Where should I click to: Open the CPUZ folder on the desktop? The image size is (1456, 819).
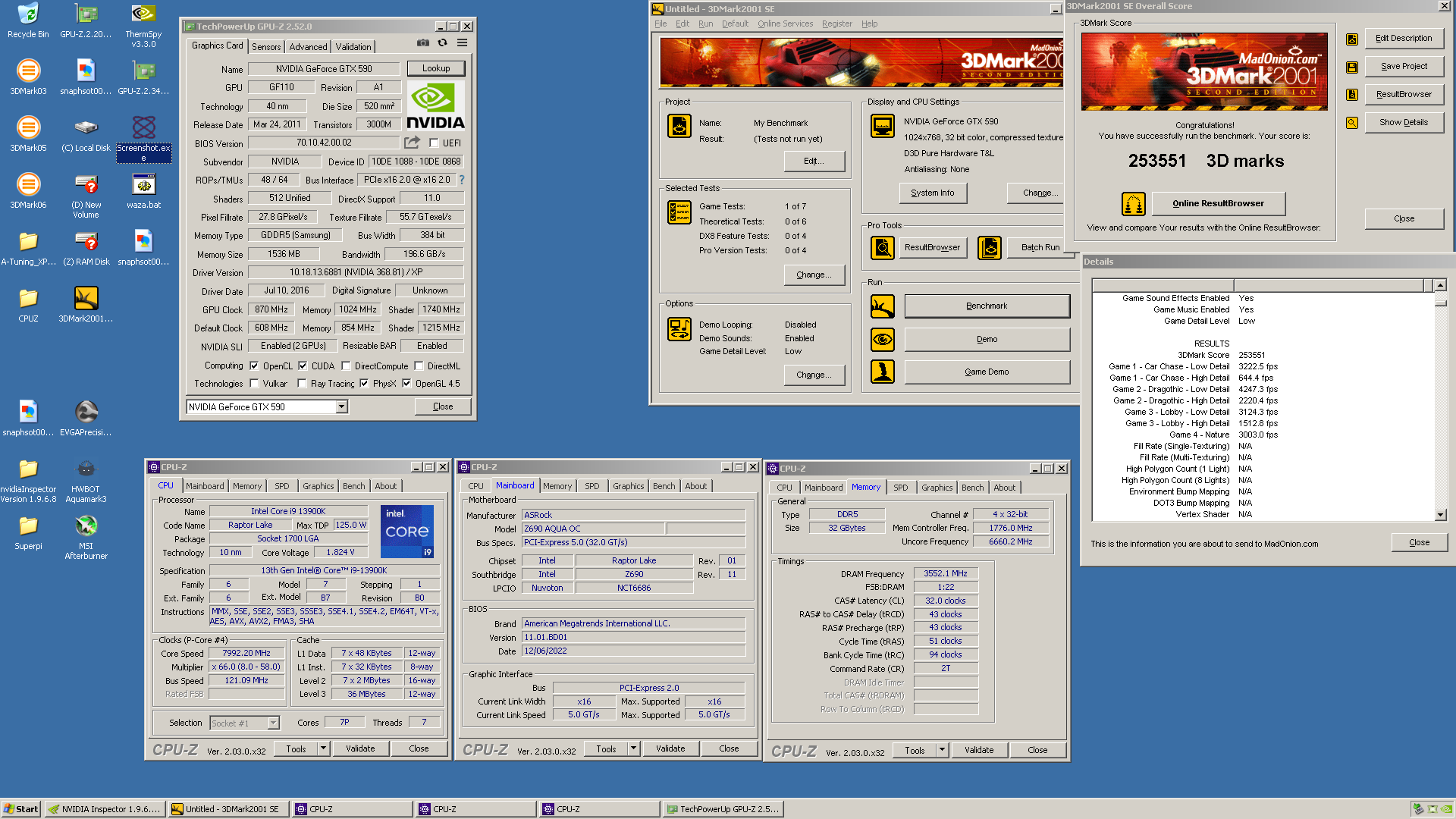coord(28,305)
